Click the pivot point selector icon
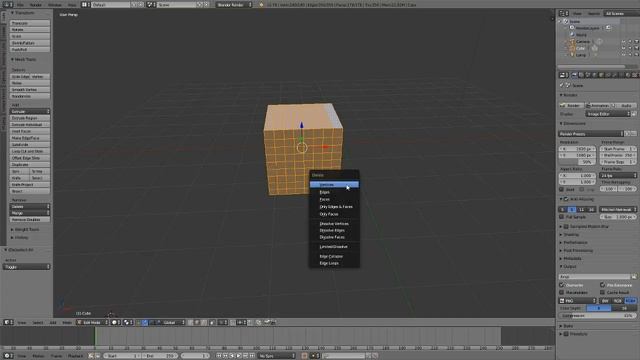This screenshot has width=640, height=360. 128,322
